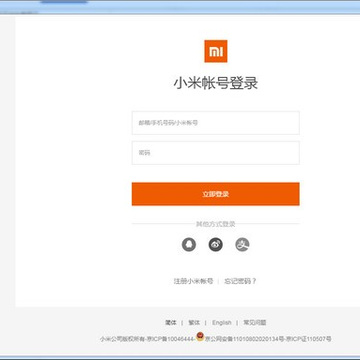Click the police badge icon in footer
Image resolution: width=360 pixels, height=360 pixels.
[x=200, y=337]
